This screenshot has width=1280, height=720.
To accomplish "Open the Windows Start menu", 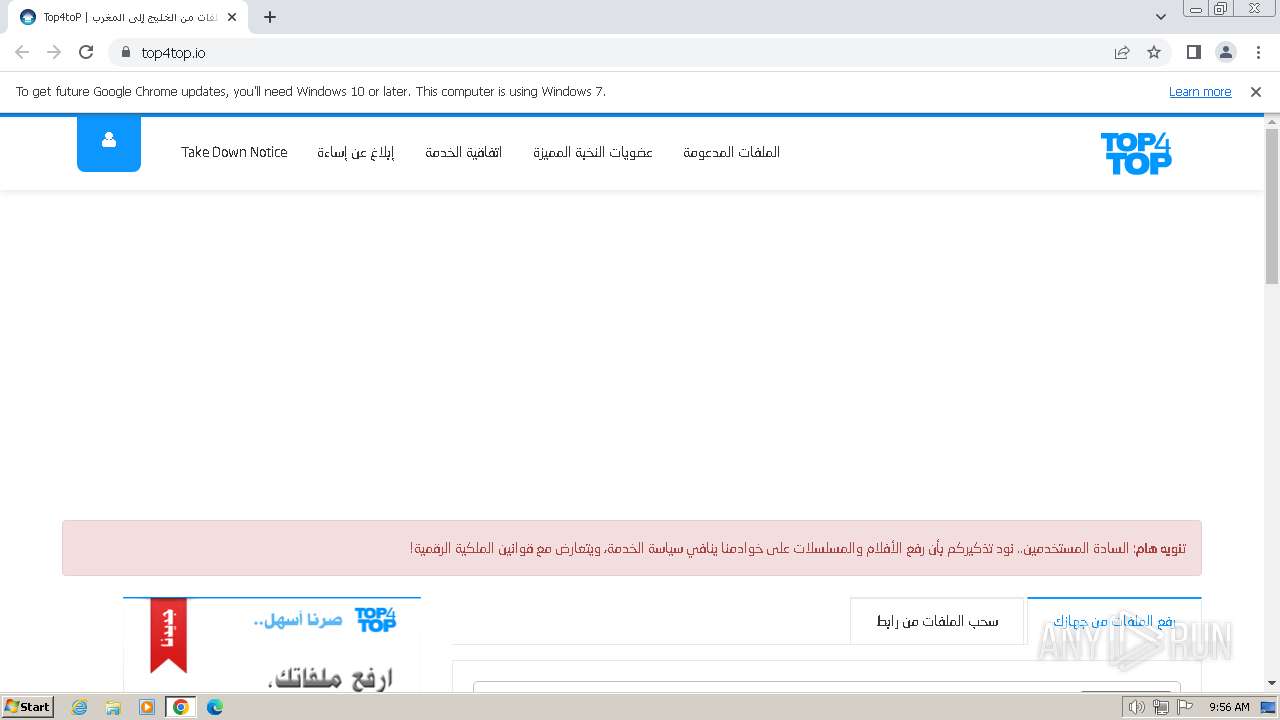I will point(28,706).
